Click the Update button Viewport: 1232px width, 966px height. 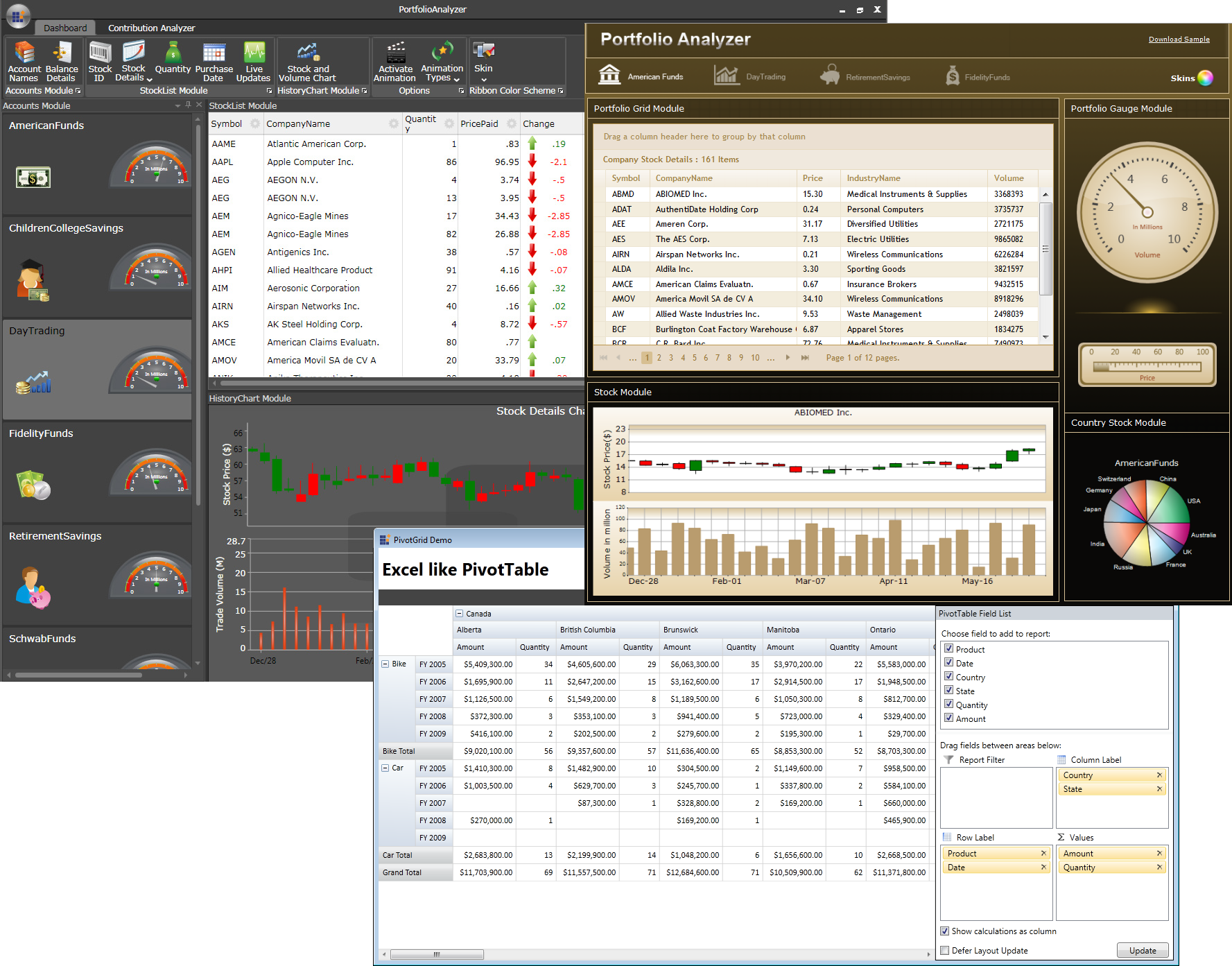[x=1143, y=950]
